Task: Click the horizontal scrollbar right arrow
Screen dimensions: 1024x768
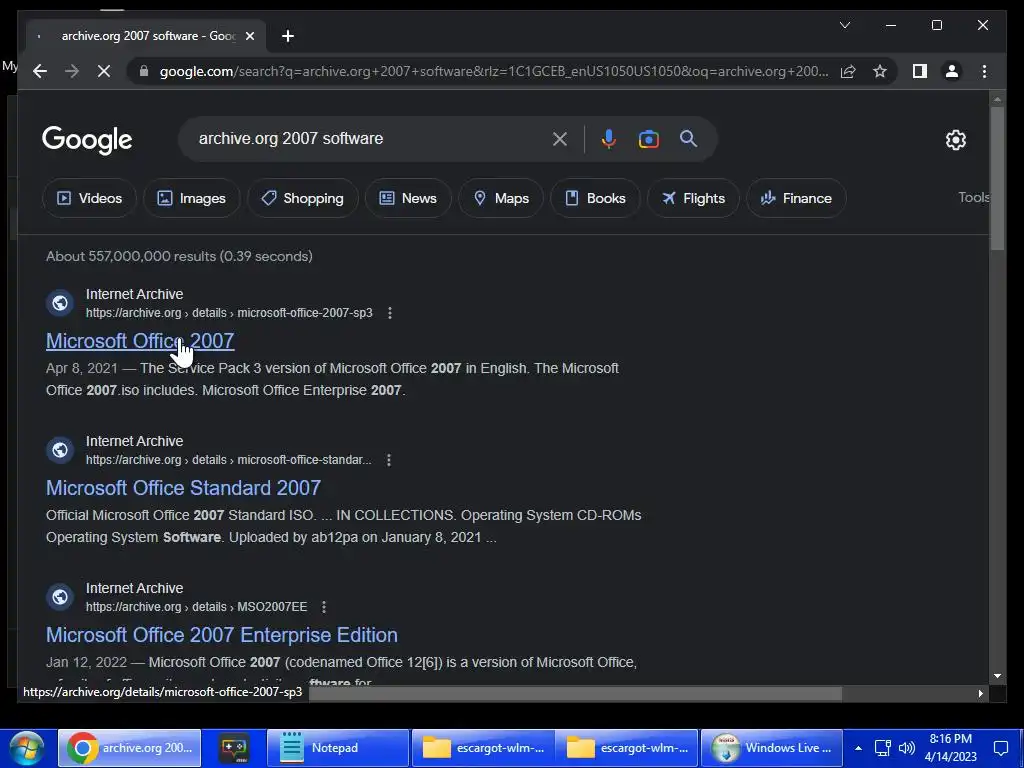Action: 980,694
